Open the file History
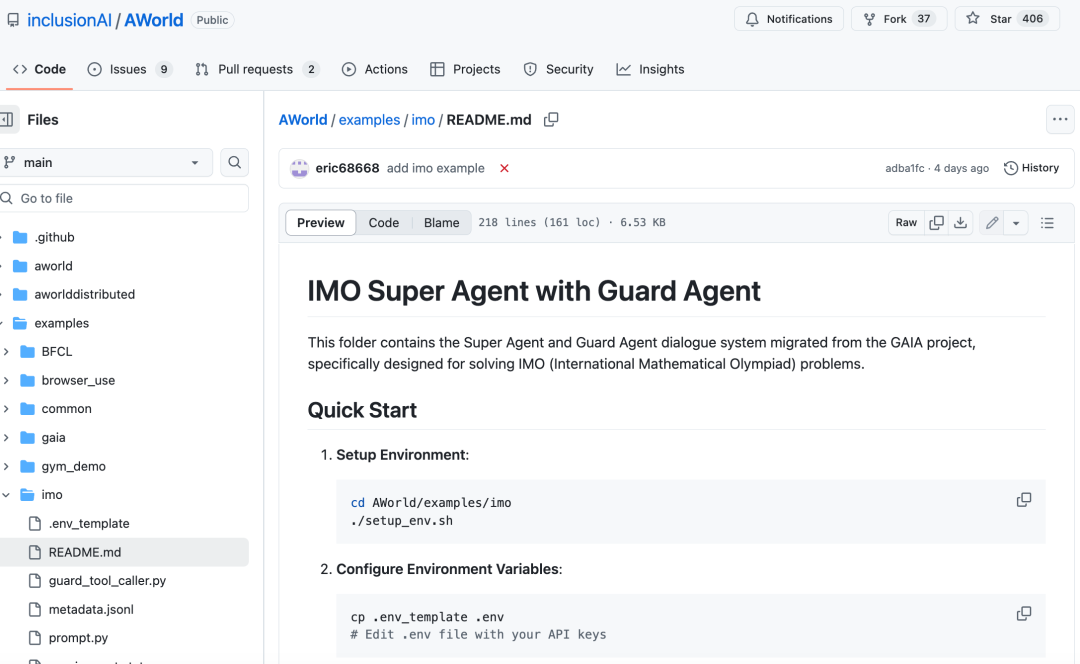This screenshot has width=1080, height=664. click(x=1031, y=168)
